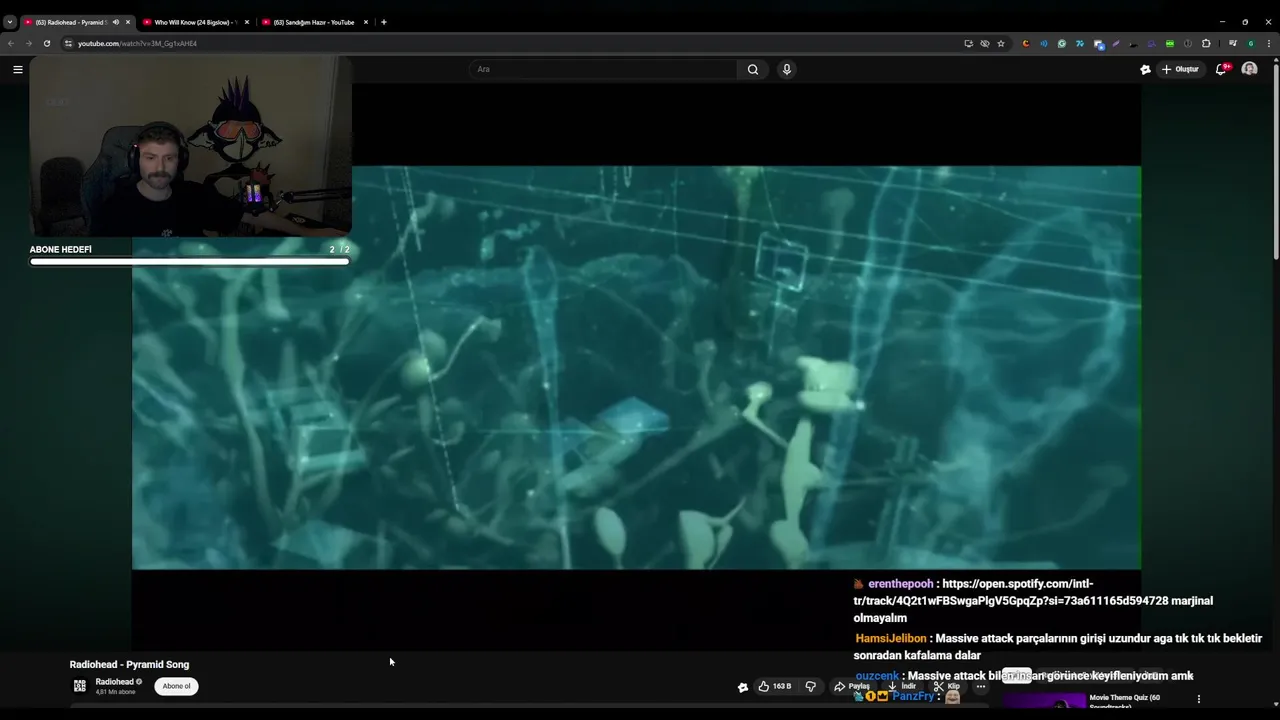Screen dimensions: 1280x720
Task: Click the Radiohead video player
Action: pos(636,367)
